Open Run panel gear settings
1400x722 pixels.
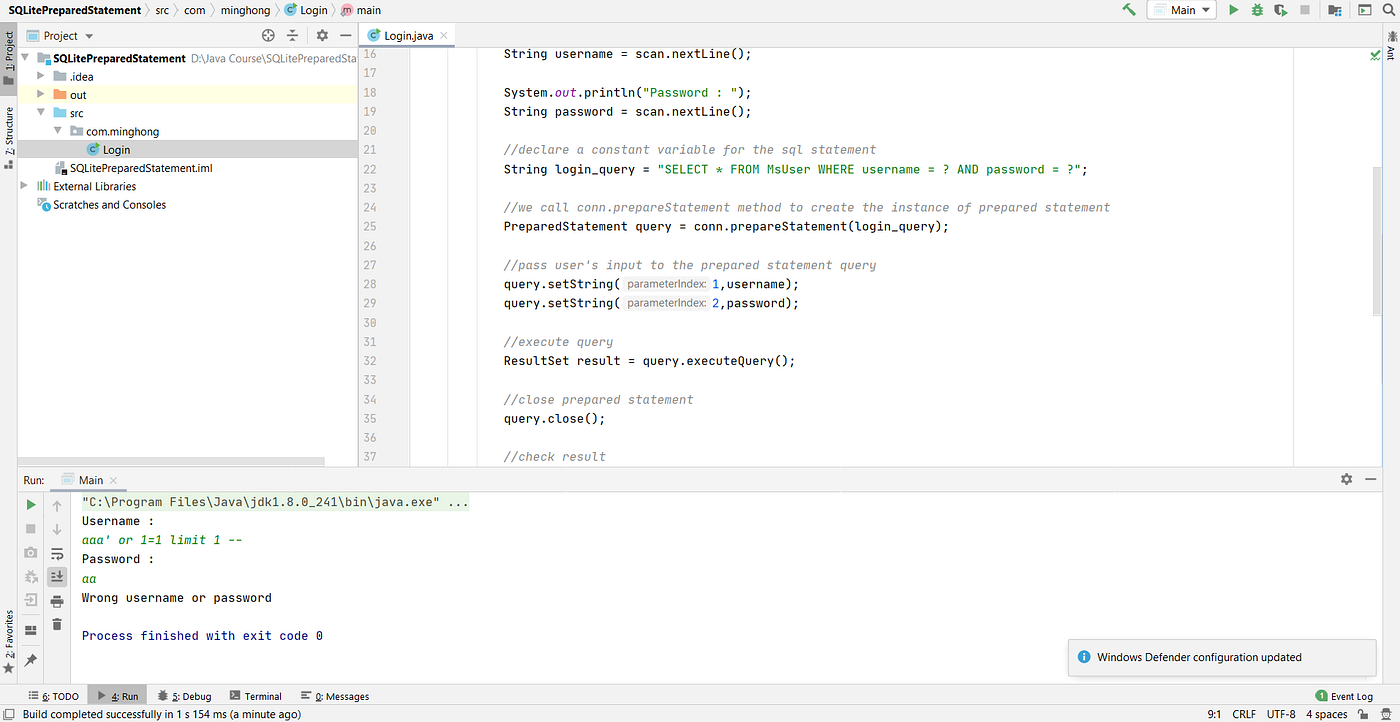tap(1346, 480)
